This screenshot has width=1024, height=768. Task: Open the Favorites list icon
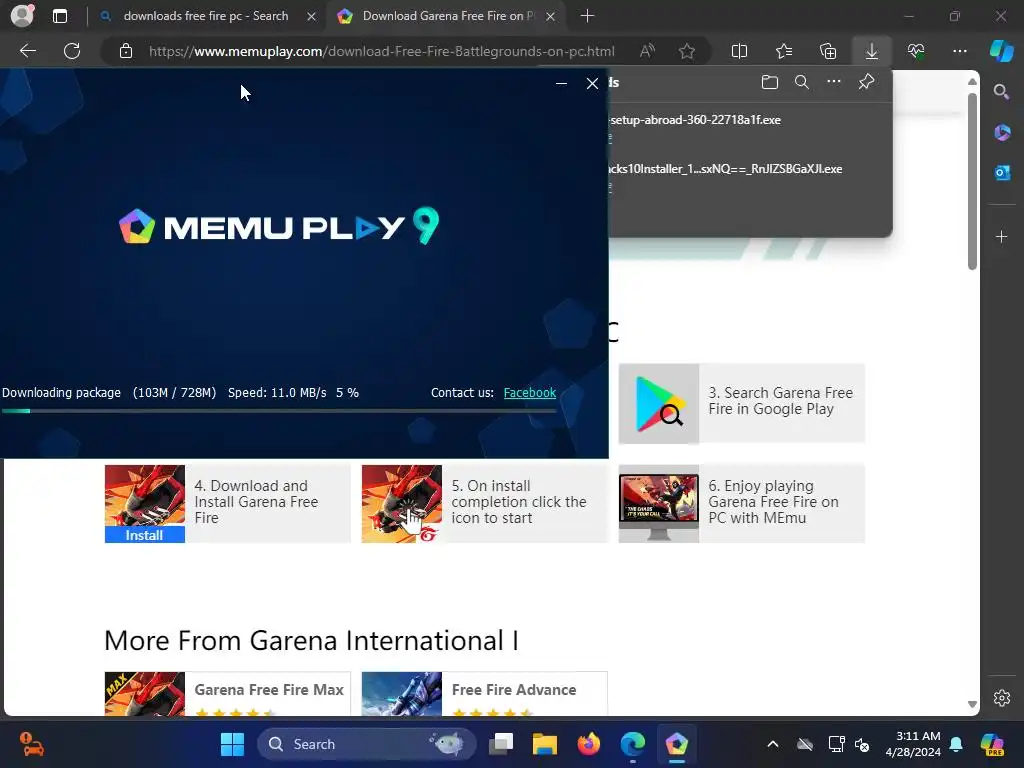pyautogui.click(x=784, y=51)
